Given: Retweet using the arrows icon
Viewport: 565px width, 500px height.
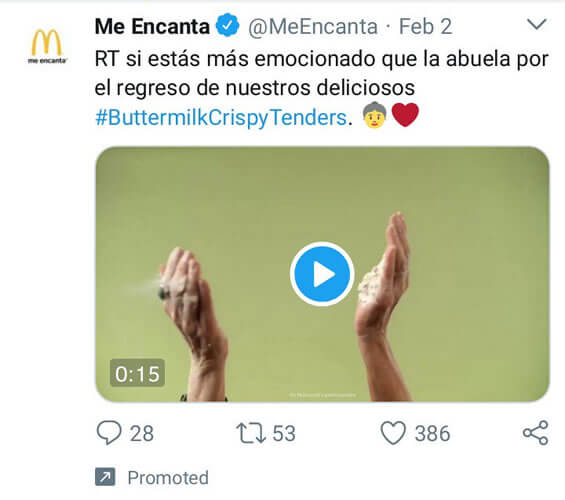Looking at the screenshot, I should click(x=251, y=433).
